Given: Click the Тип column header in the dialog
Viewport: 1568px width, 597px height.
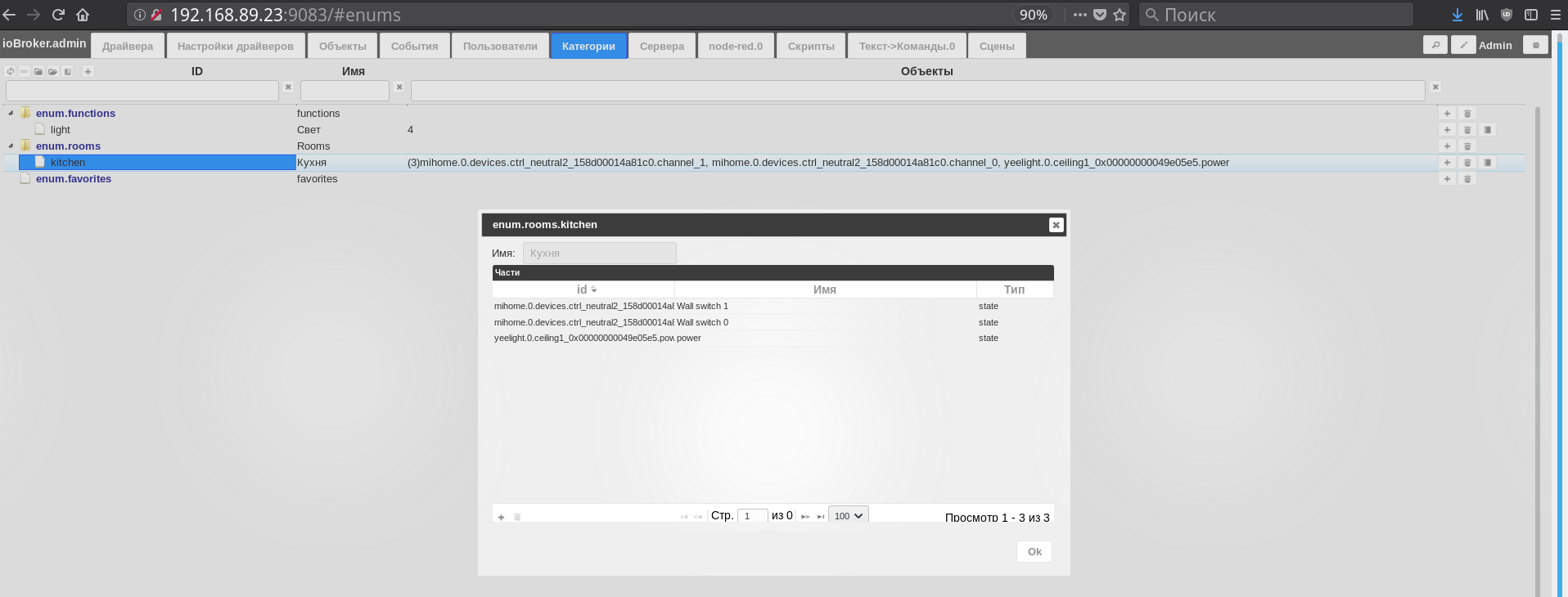Looking at the screenshot, I should [x=1014, y=290].
